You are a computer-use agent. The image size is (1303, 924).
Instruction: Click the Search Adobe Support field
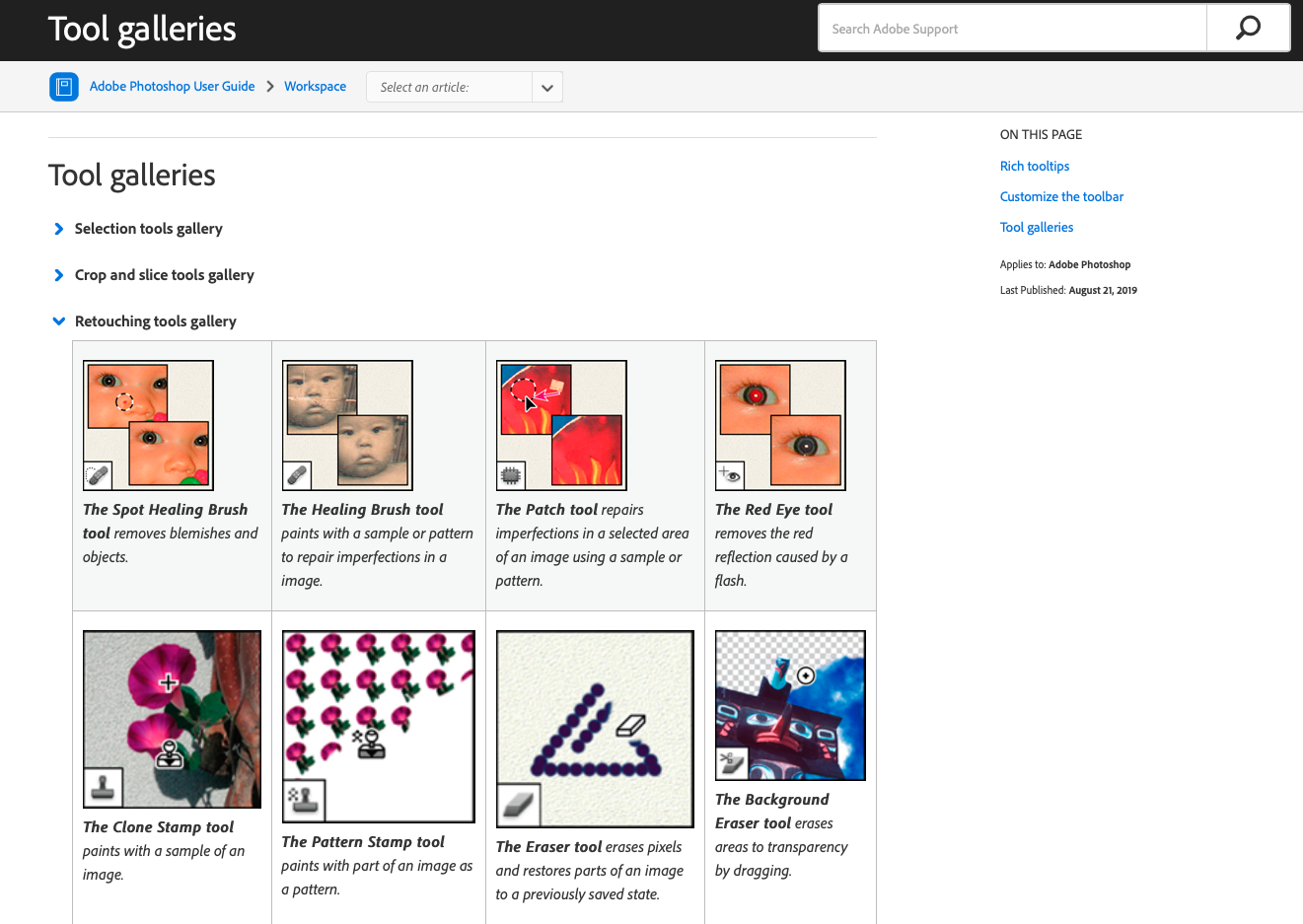tap(1012, 29)
